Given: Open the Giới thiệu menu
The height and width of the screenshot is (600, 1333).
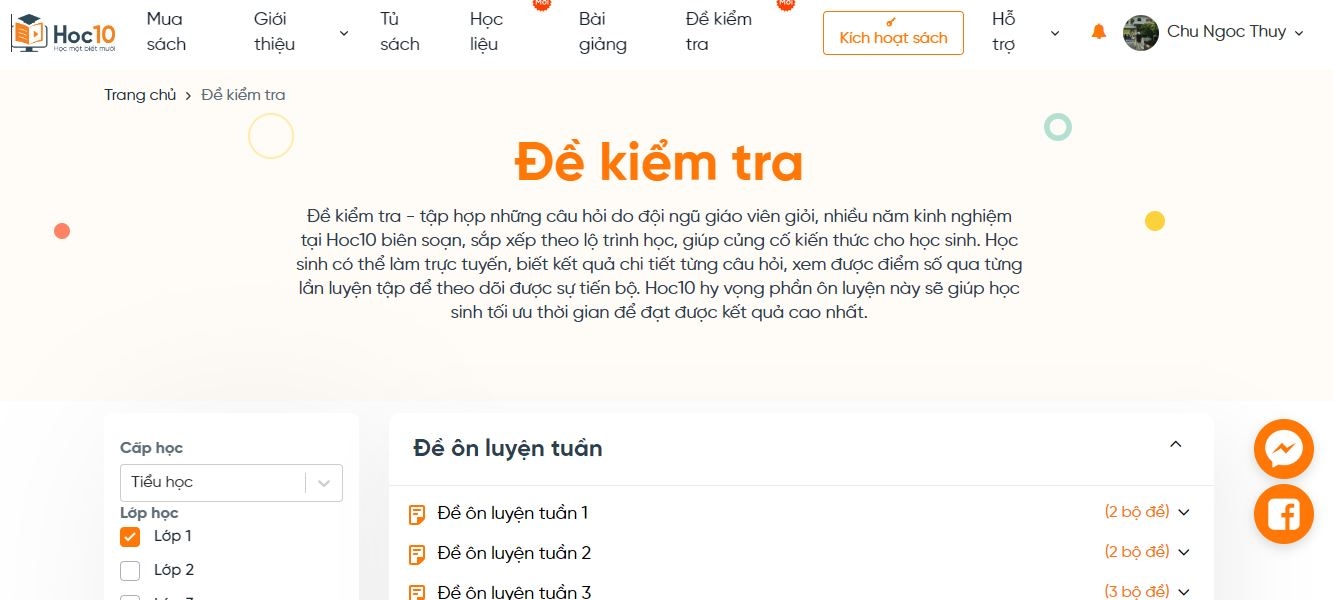Looking at the screenshot, I should (300, 32).
